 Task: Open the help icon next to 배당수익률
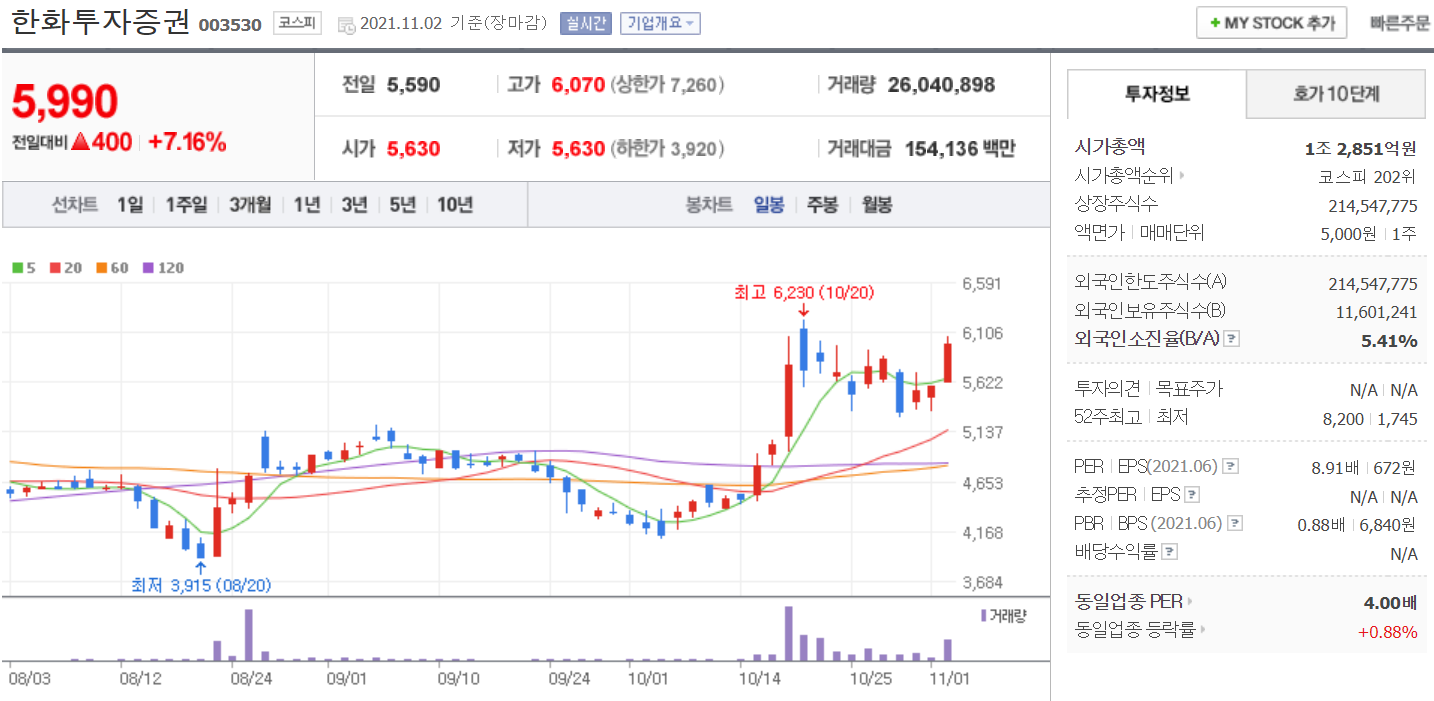coord(1170,551)
